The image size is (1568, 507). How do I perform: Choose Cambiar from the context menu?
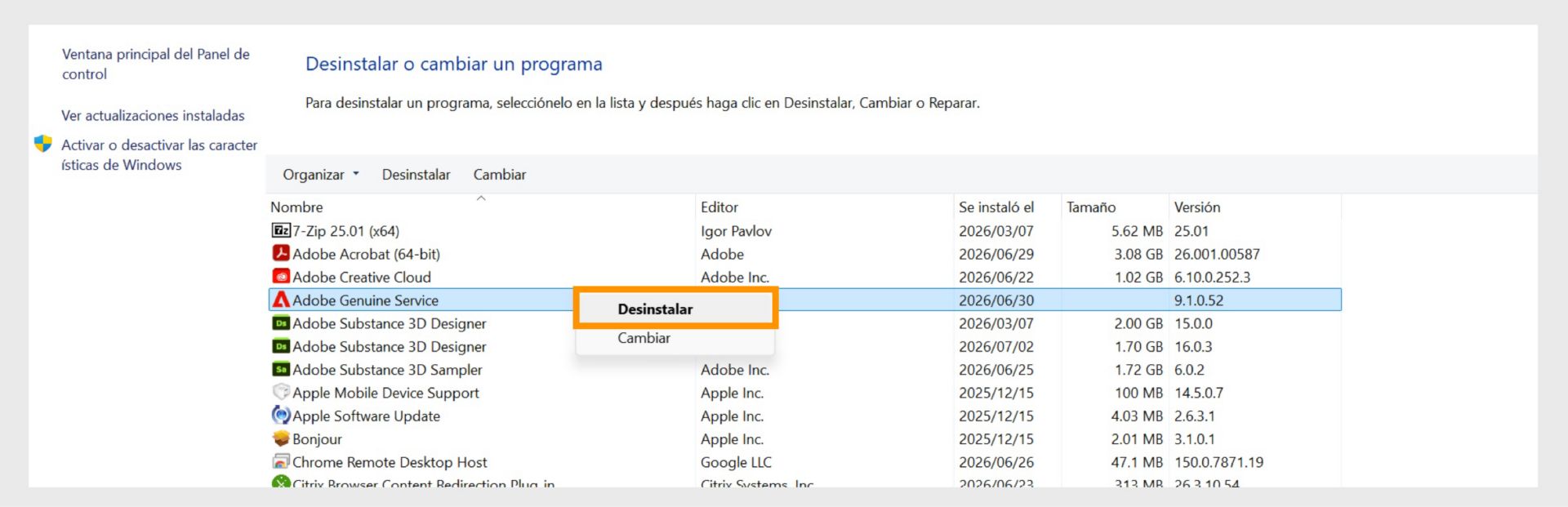click(644, 338)
